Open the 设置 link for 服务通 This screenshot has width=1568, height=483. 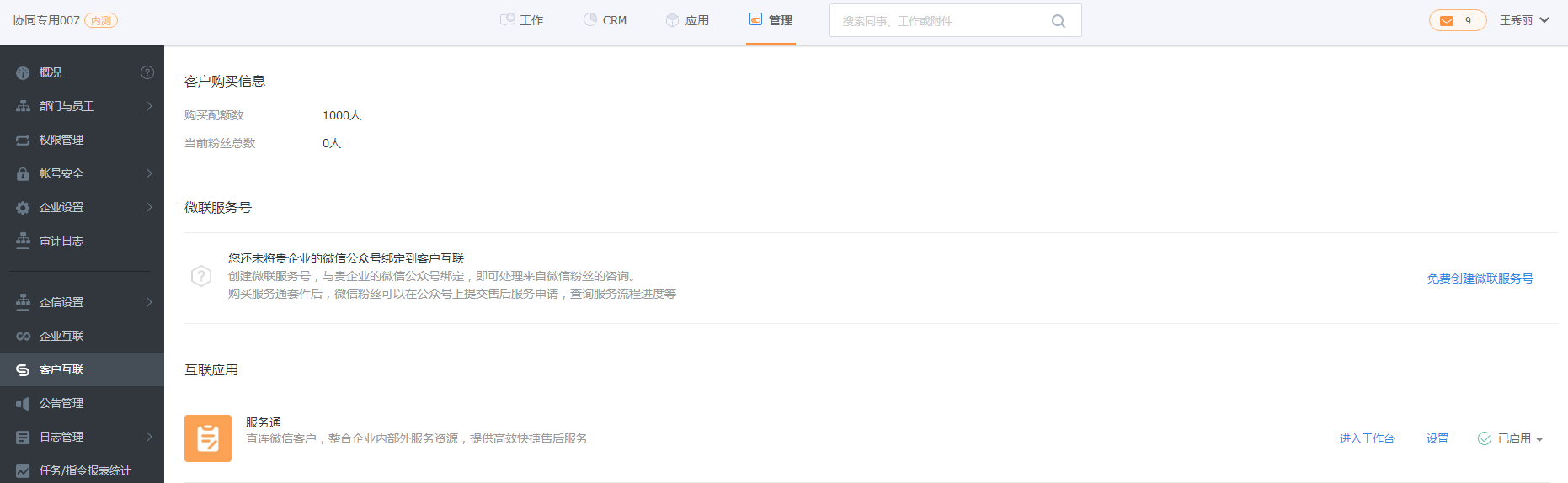tap(1437, 438)
